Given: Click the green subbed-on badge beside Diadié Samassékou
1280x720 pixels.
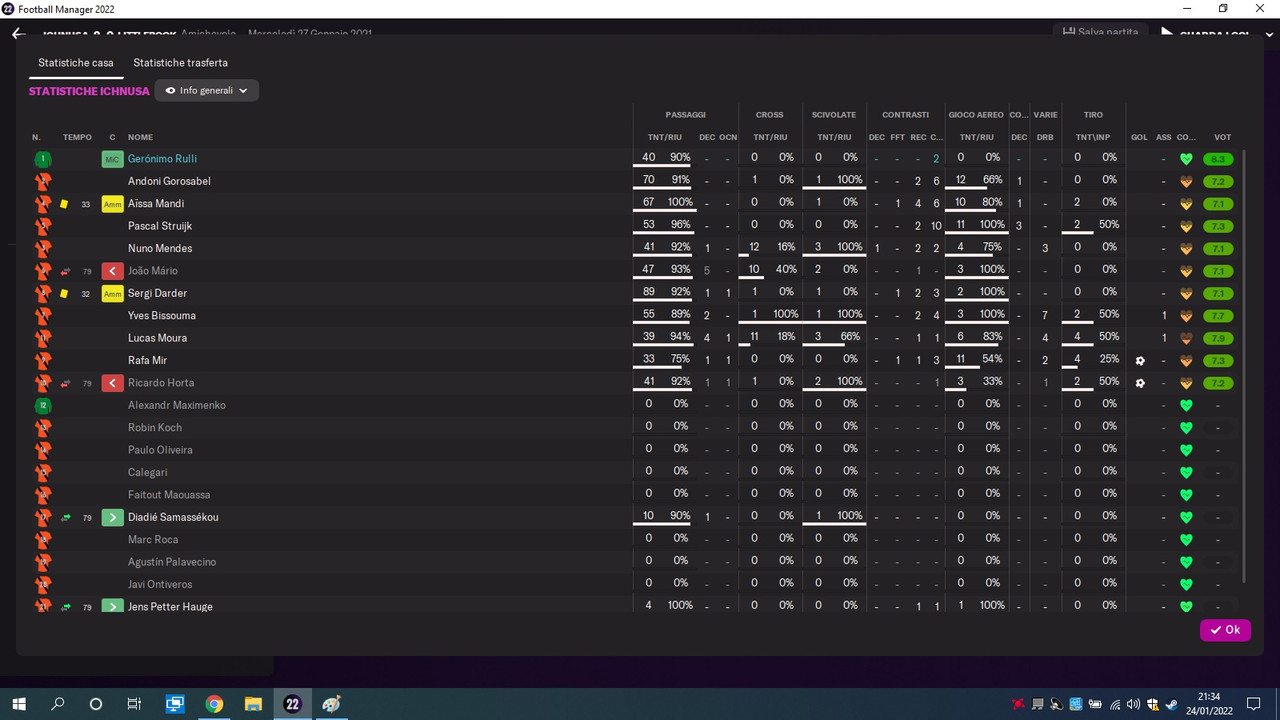Looking at the screenshot, I should click(x=113, y=517).
